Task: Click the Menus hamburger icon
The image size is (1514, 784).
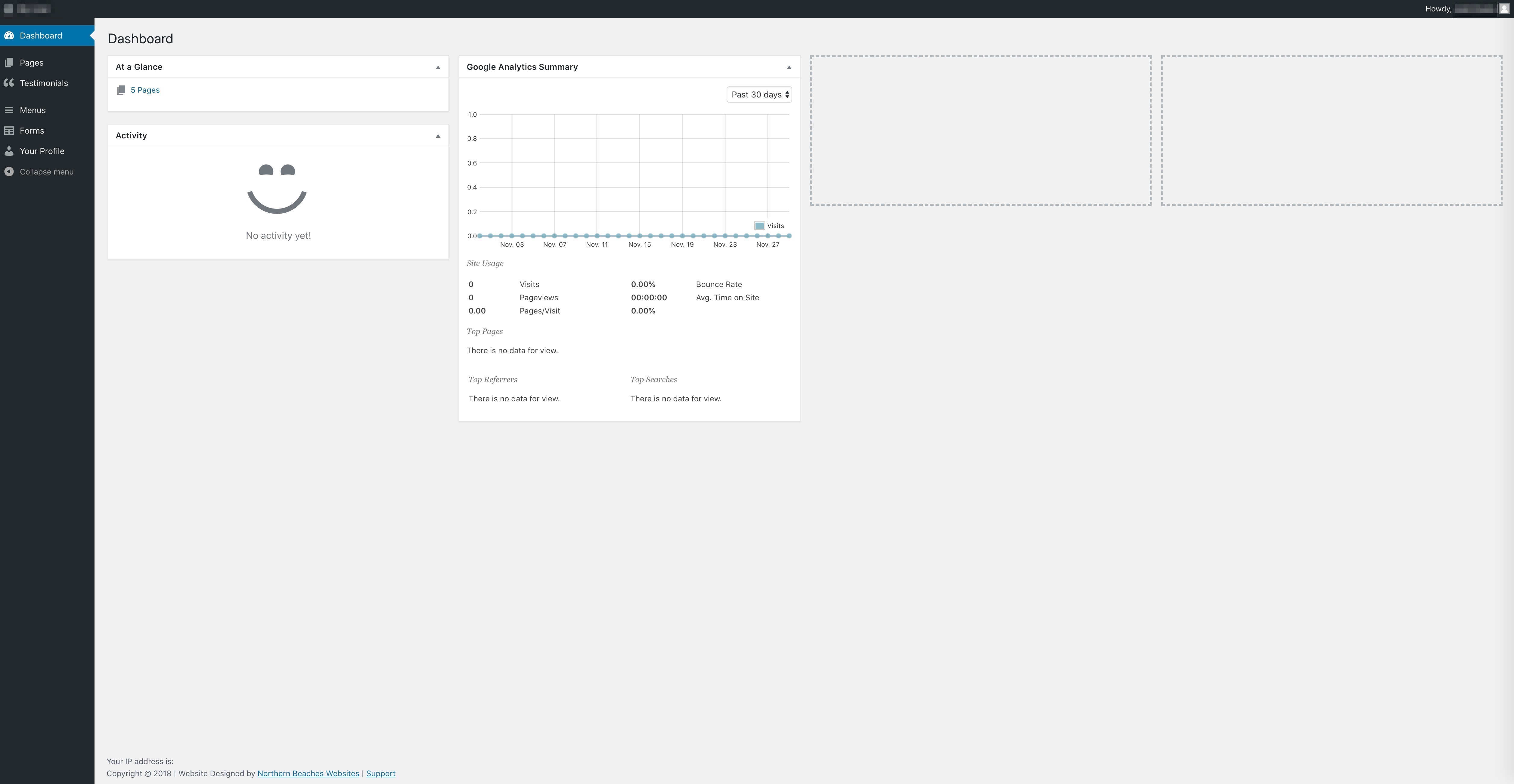Action: (9, 110)
